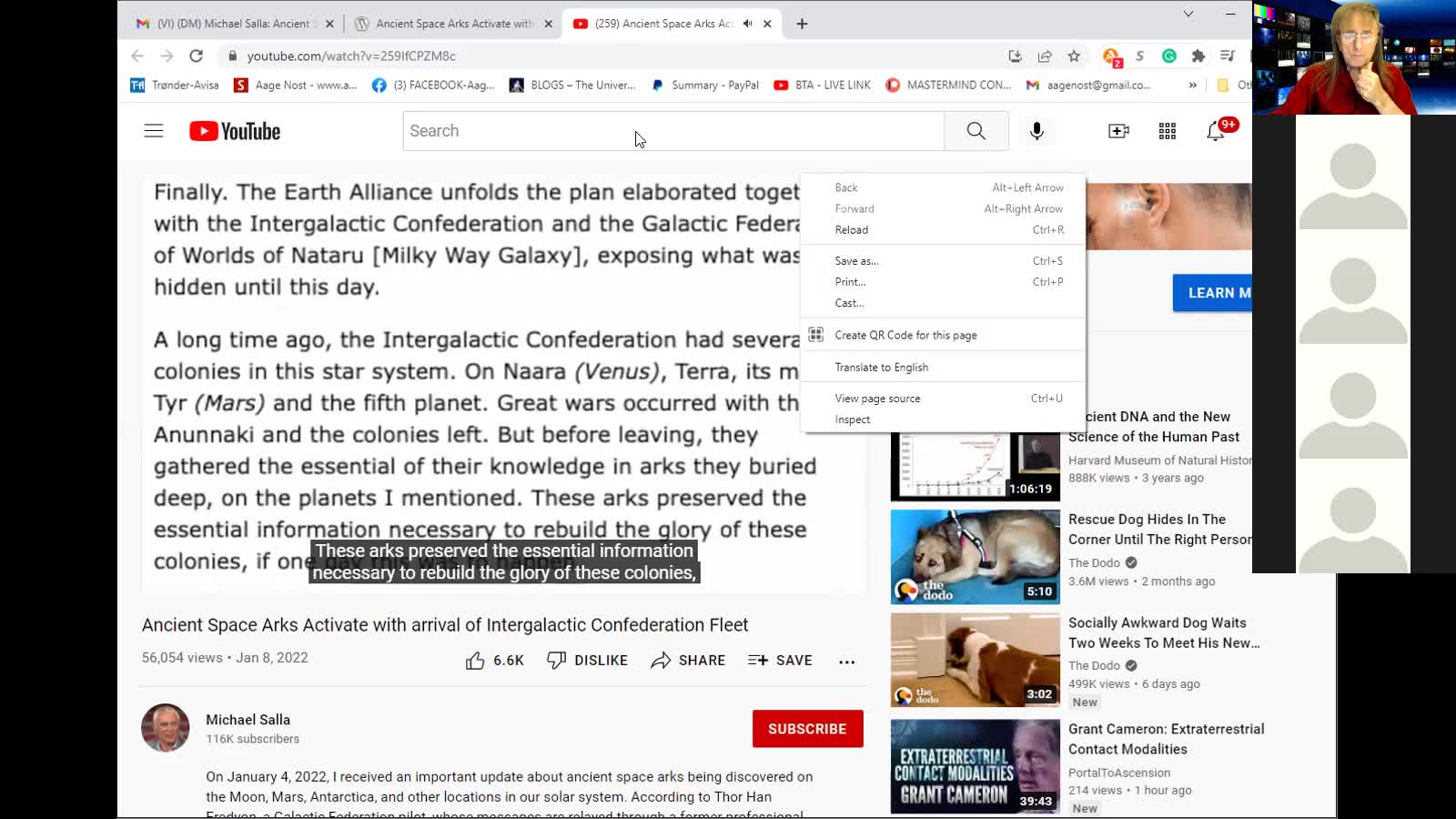Open more actions ellipsis under video
This screenshot has height=819, width=1456.
[x=847, y=662]
